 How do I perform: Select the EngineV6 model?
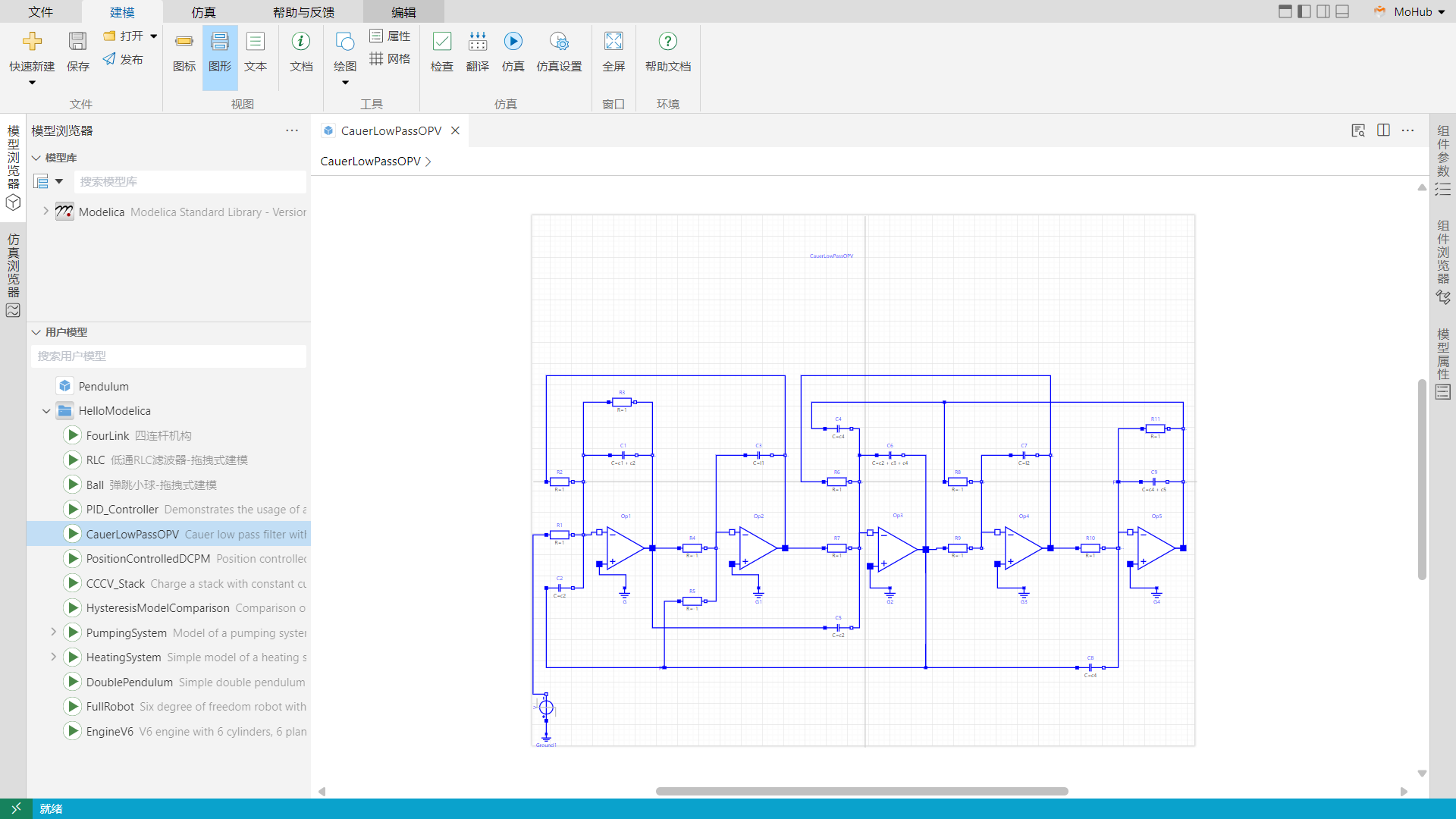point(186,731)
